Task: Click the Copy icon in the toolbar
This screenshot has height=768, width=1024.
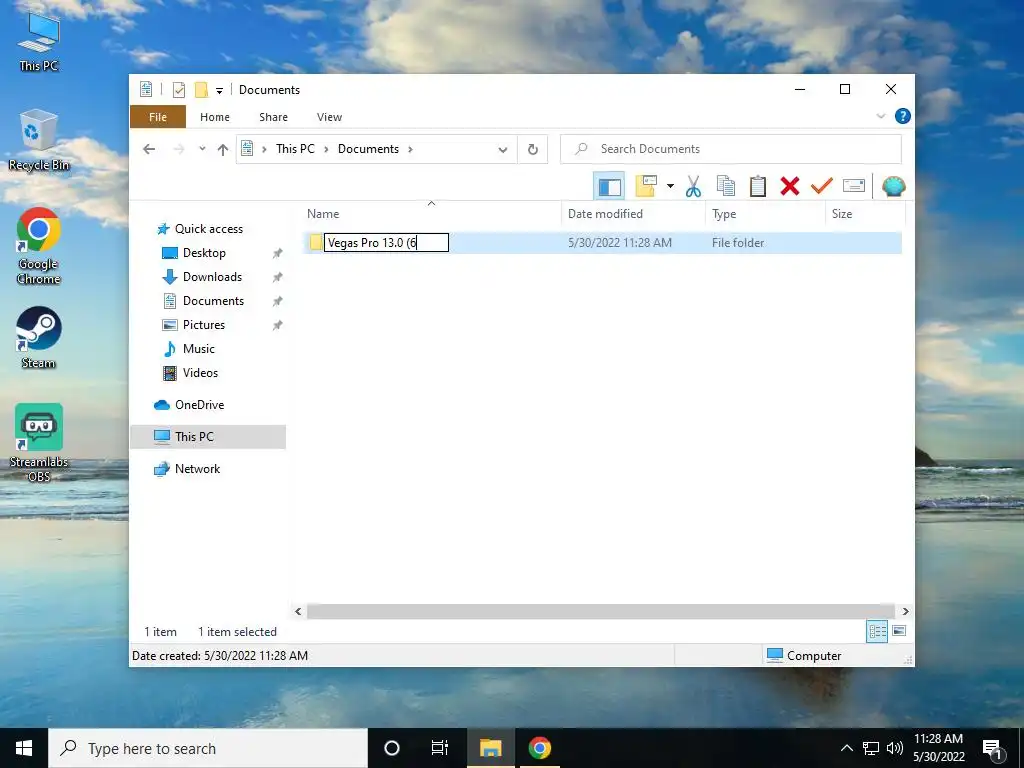Action: pos(726,186)
